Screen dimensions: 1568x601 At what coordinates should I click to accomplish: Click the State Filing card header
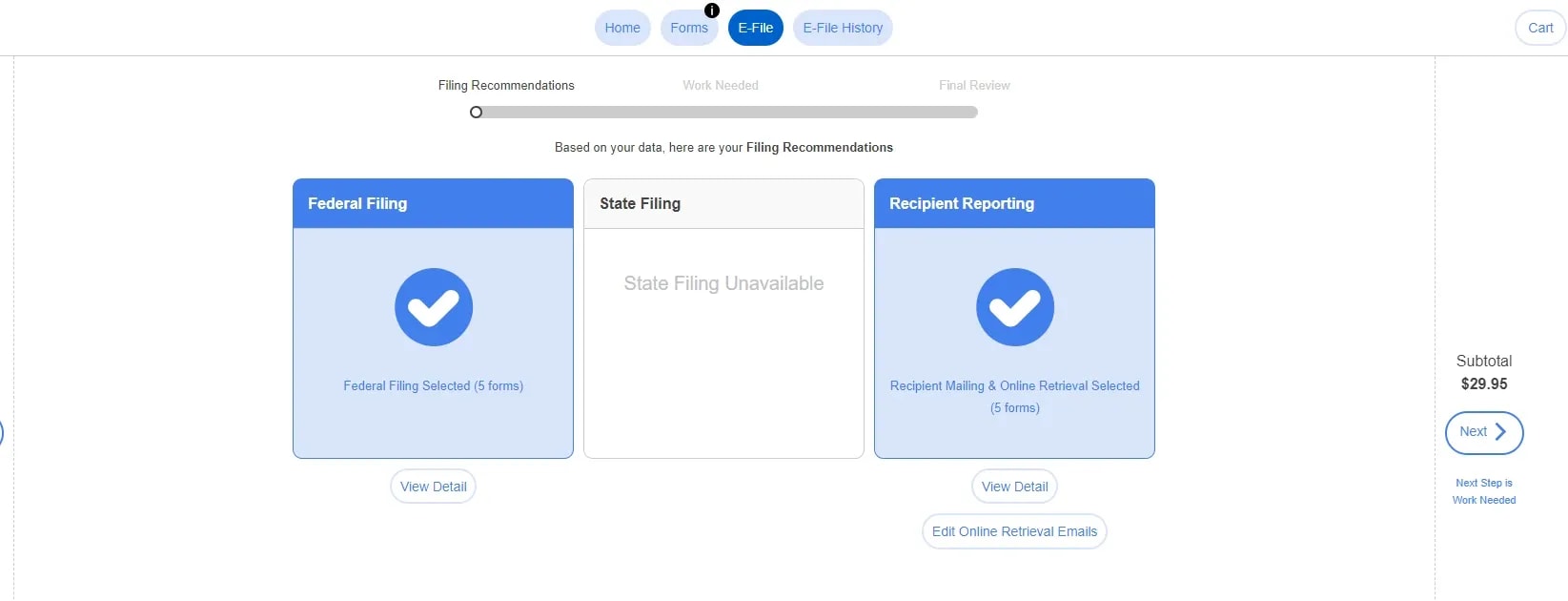[723, 203]
